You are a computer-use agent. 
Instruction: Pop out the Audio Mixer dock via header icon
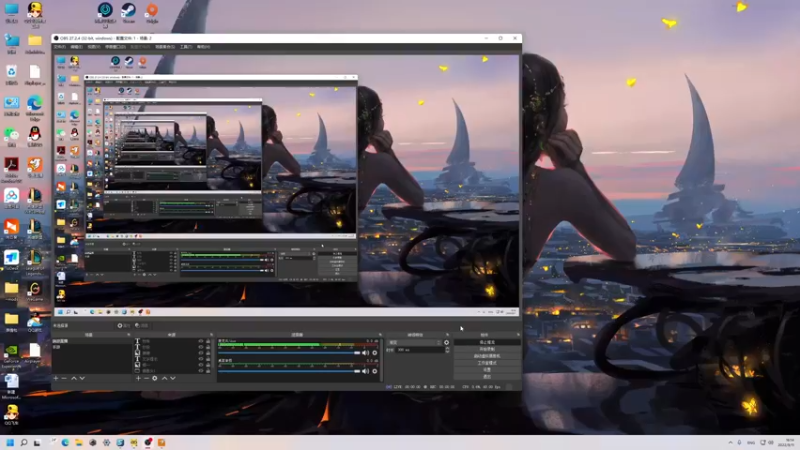coord(380,335)
